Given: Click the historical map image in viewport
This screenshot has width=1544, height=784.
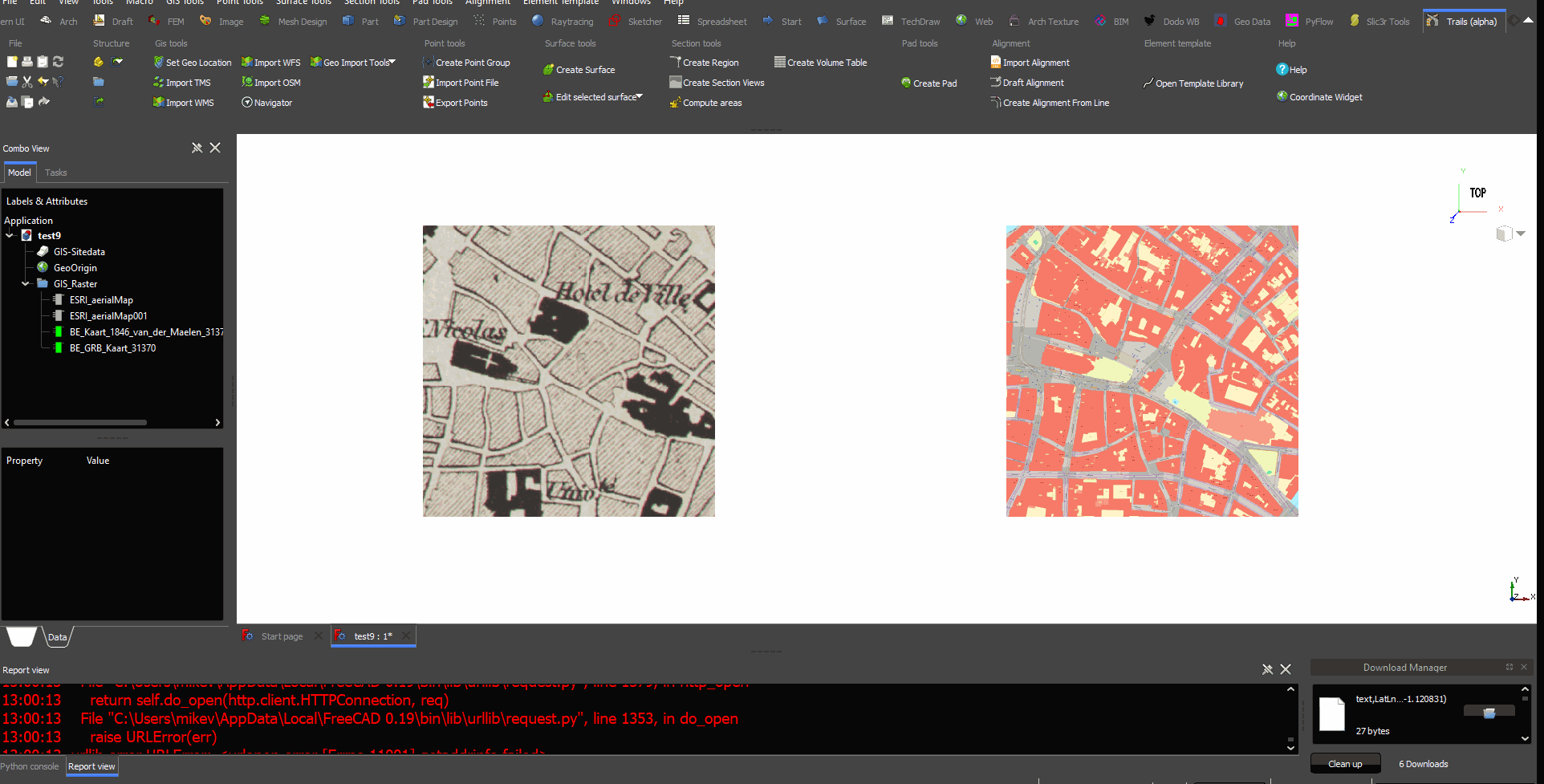Looking at the screenshot, I should (569, 371).
